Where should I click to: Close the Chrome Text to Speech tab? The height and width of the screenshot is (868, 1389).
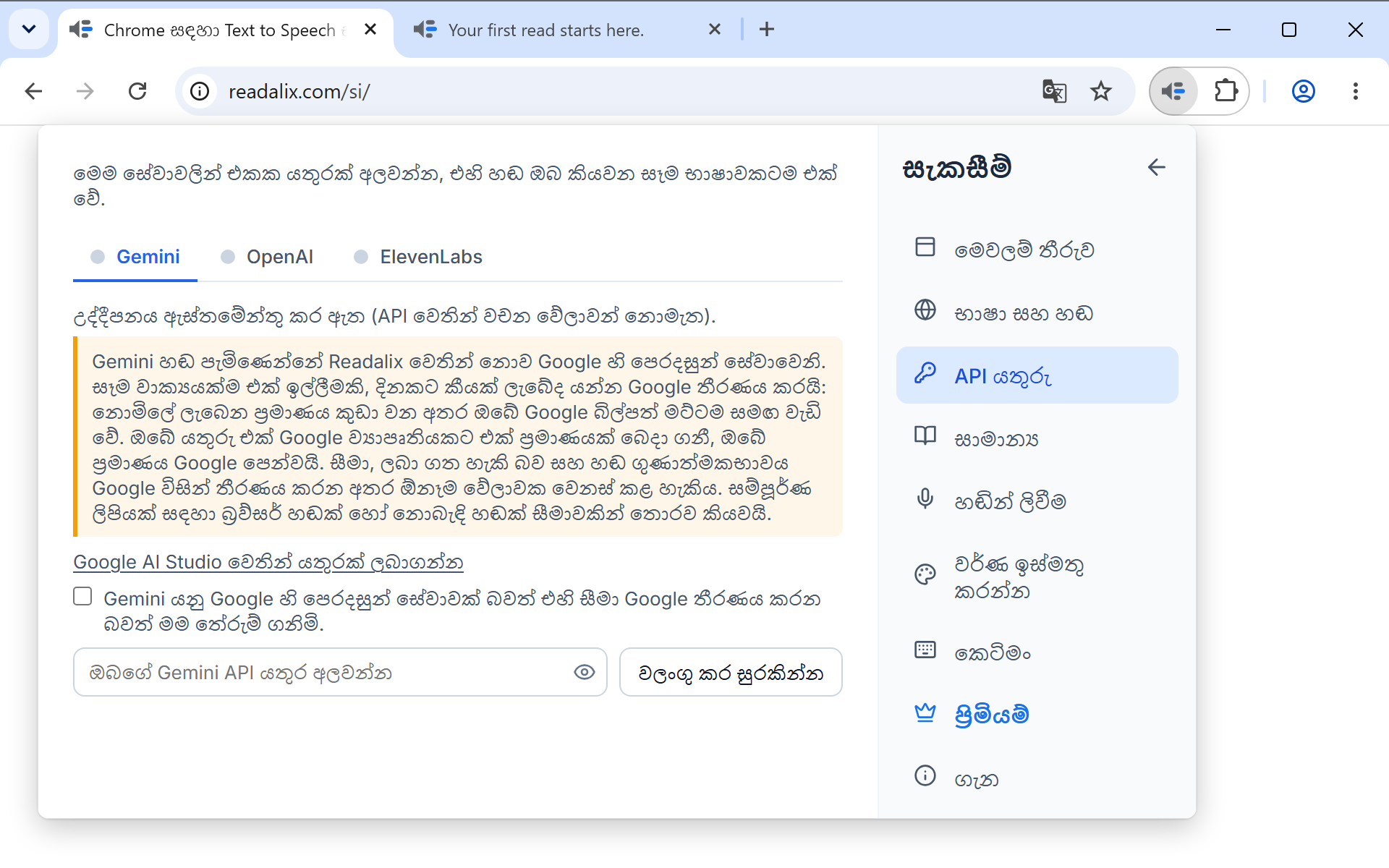click(x=370, y=30)
